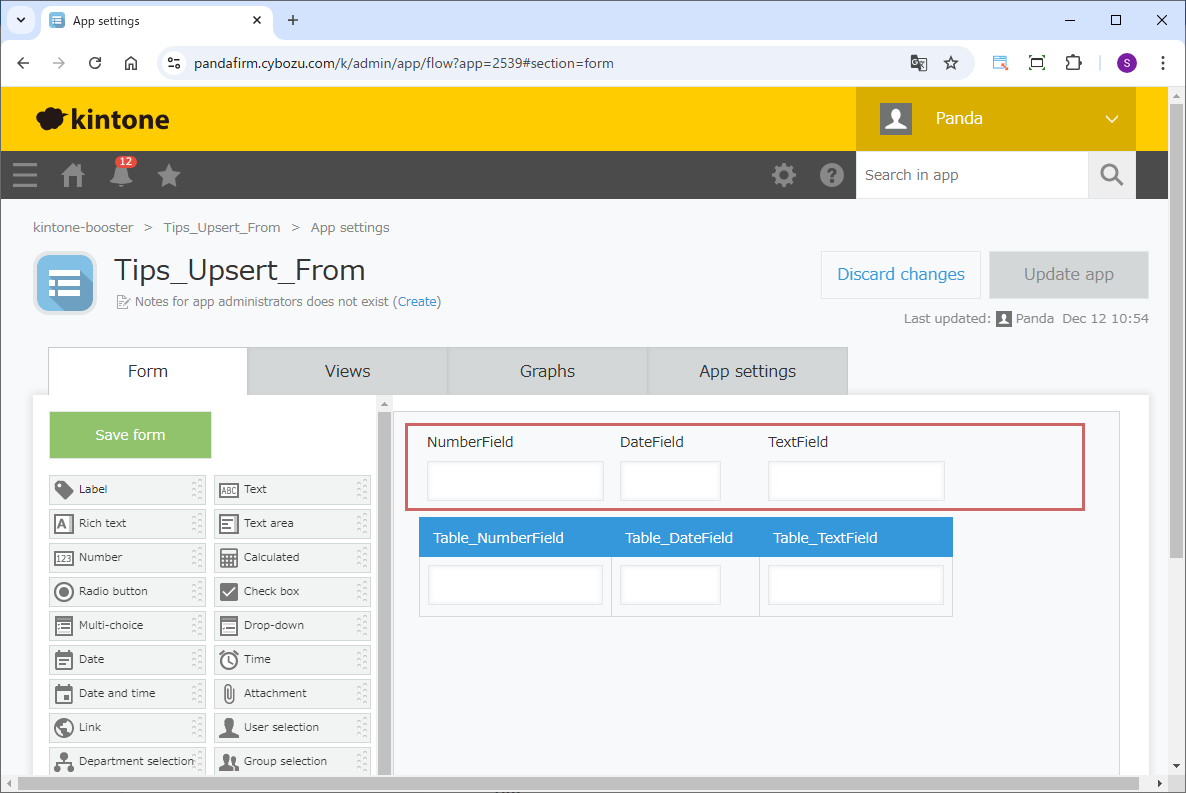
Task: Open the help question mark icon
Action: tap(832, 175)
